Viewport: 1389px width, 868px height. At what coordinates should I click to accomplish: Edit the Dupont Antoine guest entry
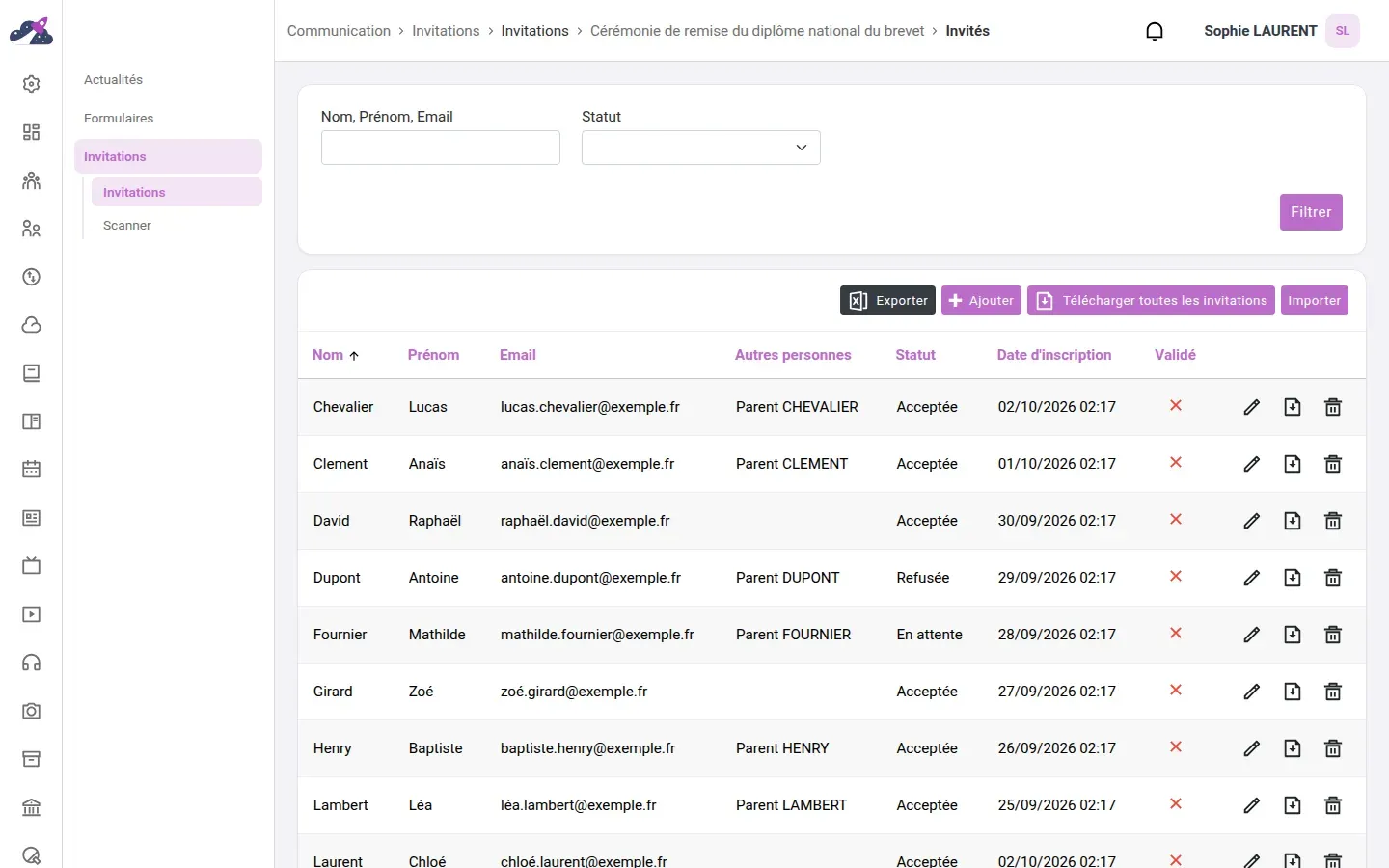[x=1251, y=578]
